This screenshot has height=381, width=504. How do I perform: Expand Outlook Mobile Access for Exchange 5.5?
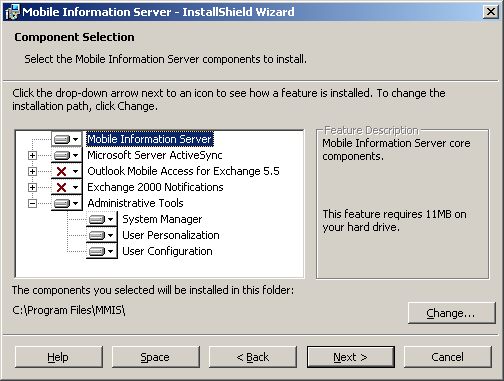pos(32,171)
